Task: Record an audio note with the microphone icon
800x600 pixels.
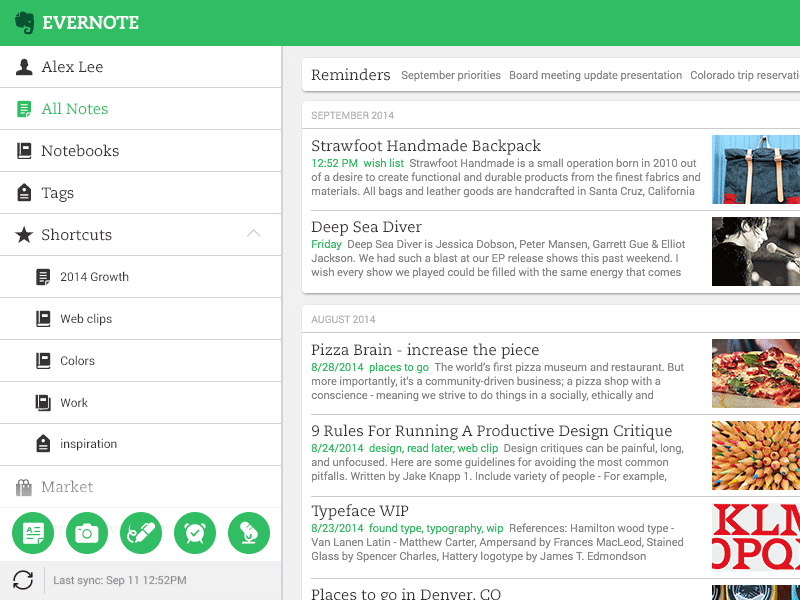Action: [x=248, y=533]
